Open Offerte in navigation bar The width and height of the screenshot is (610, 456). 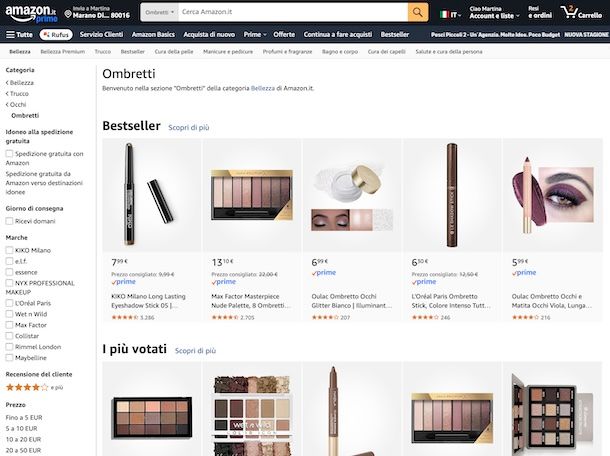pyautogui.click(x=284, y=35)
